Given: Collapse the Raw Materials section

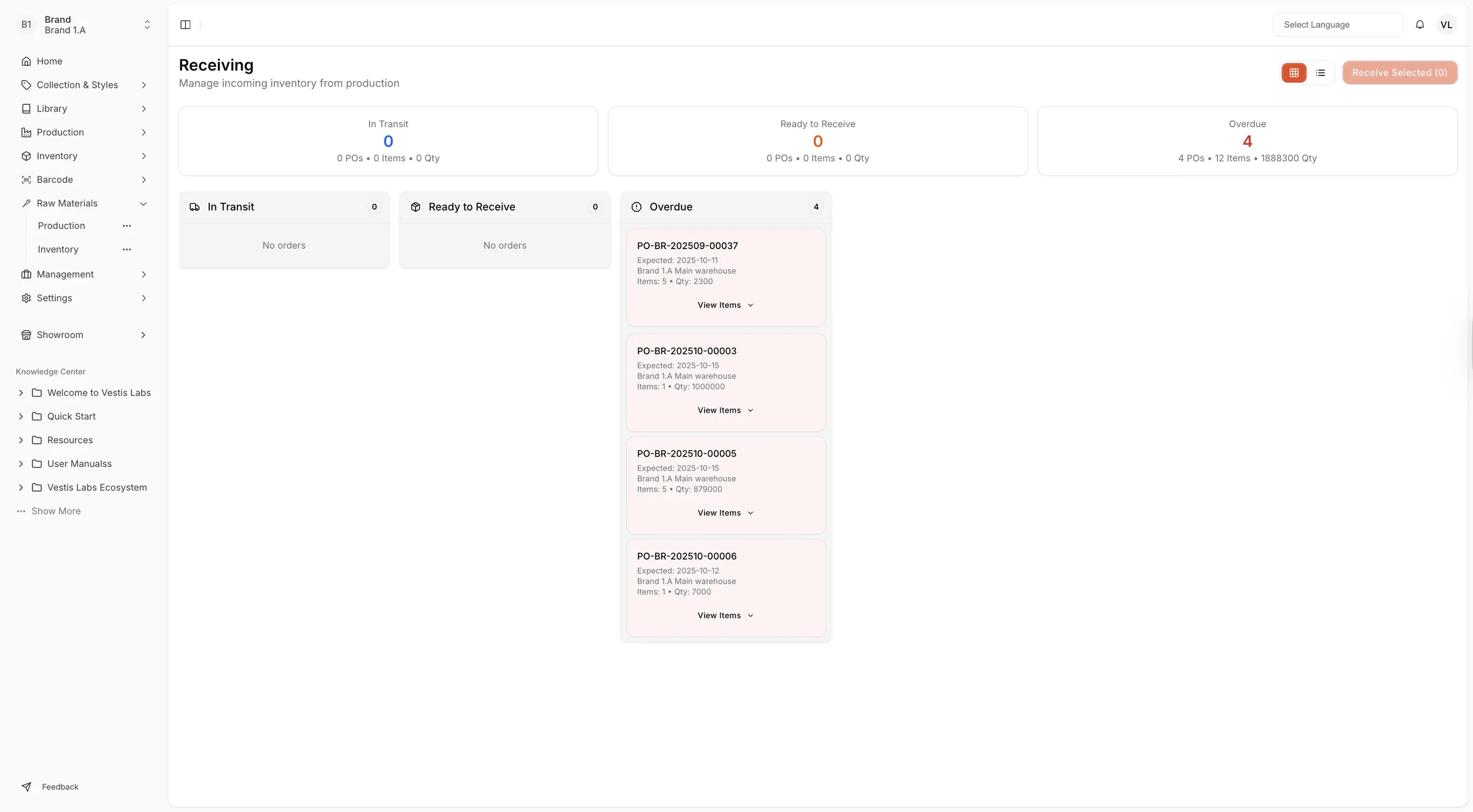Looking at the screenshot, I should click(x=144, y=204).
